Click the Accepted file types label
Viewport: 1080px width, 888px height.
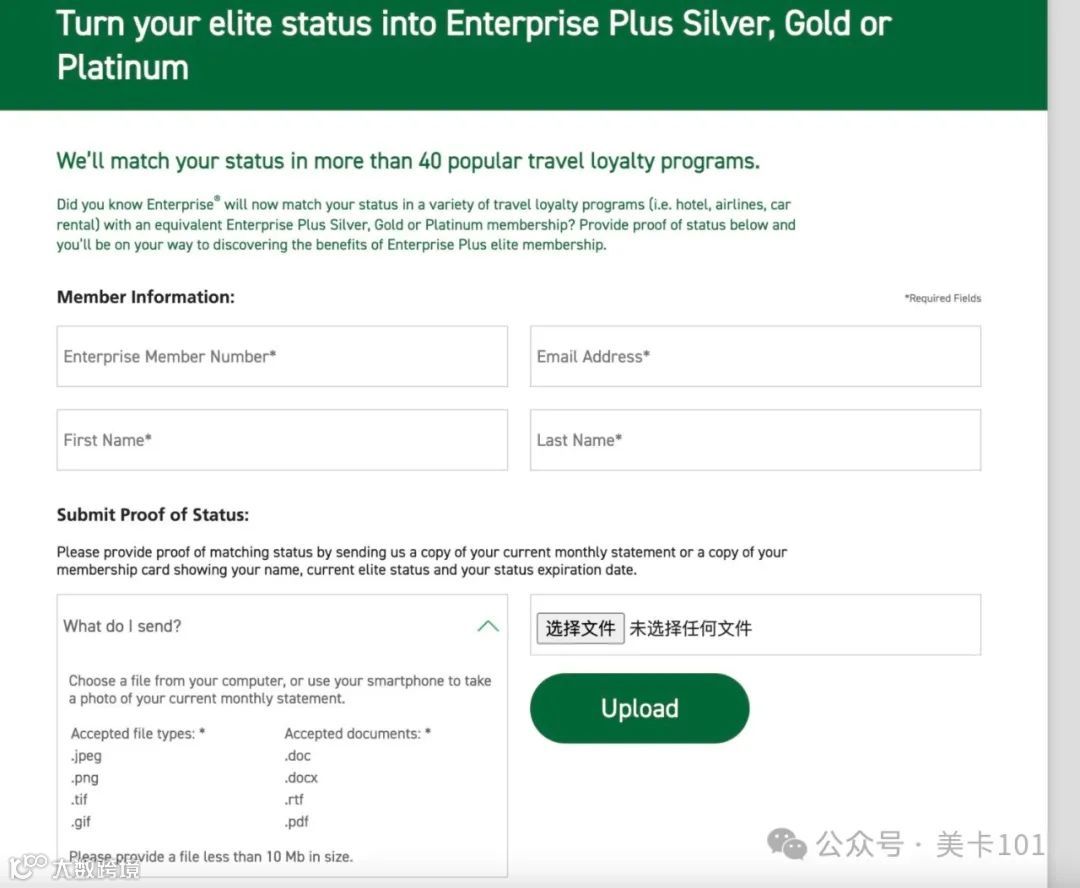pyautogui.click(x=138, y=734)
